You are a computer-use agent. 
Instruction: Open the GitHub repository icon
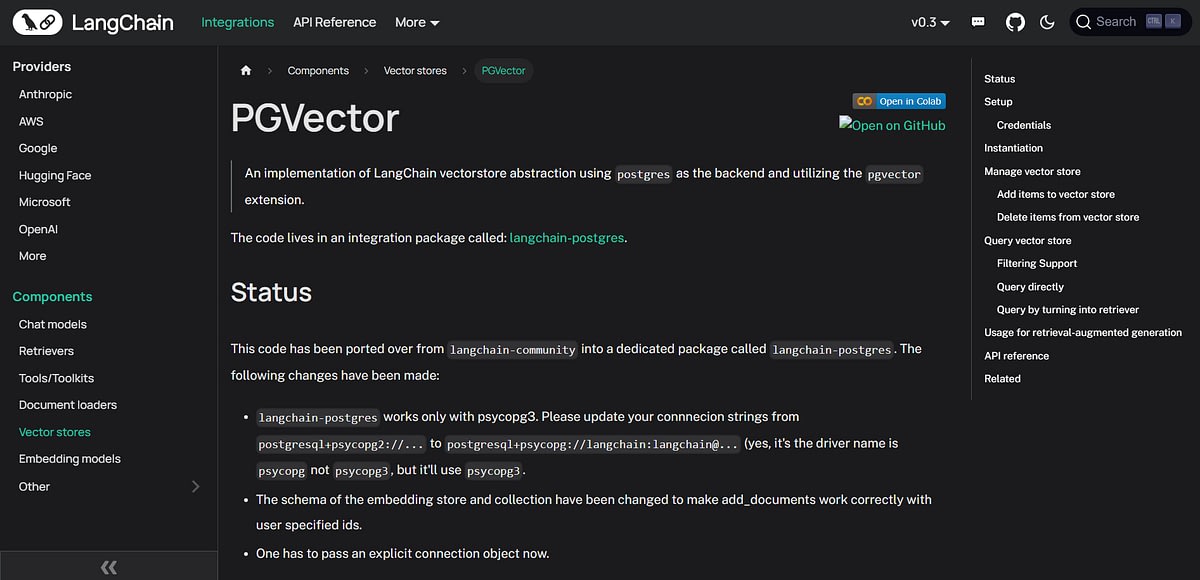pos(1015,22)
